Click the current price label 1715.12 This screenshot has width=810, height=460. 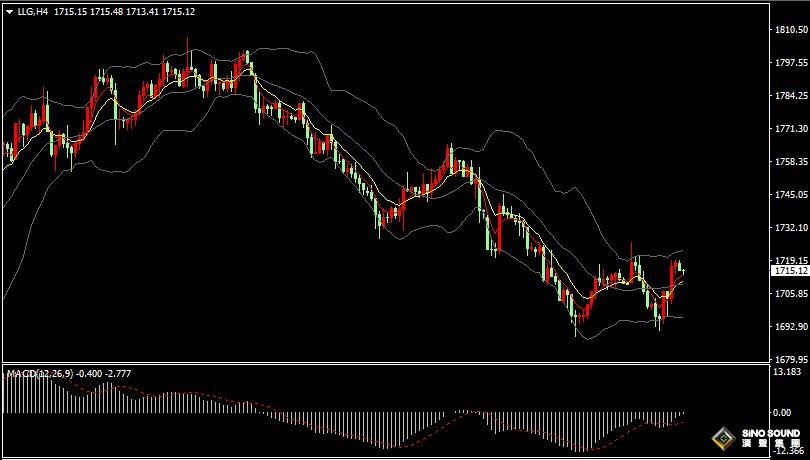pos(790,271)
